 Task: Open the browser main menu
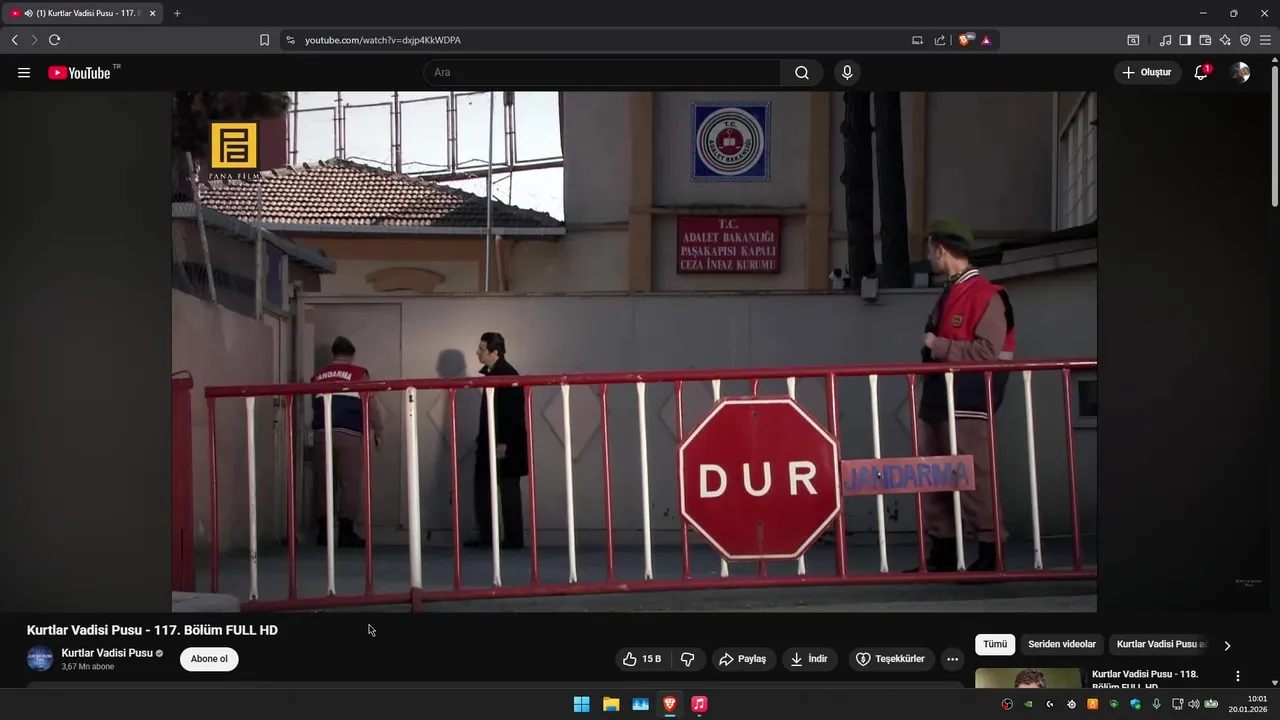(1265, 40)
